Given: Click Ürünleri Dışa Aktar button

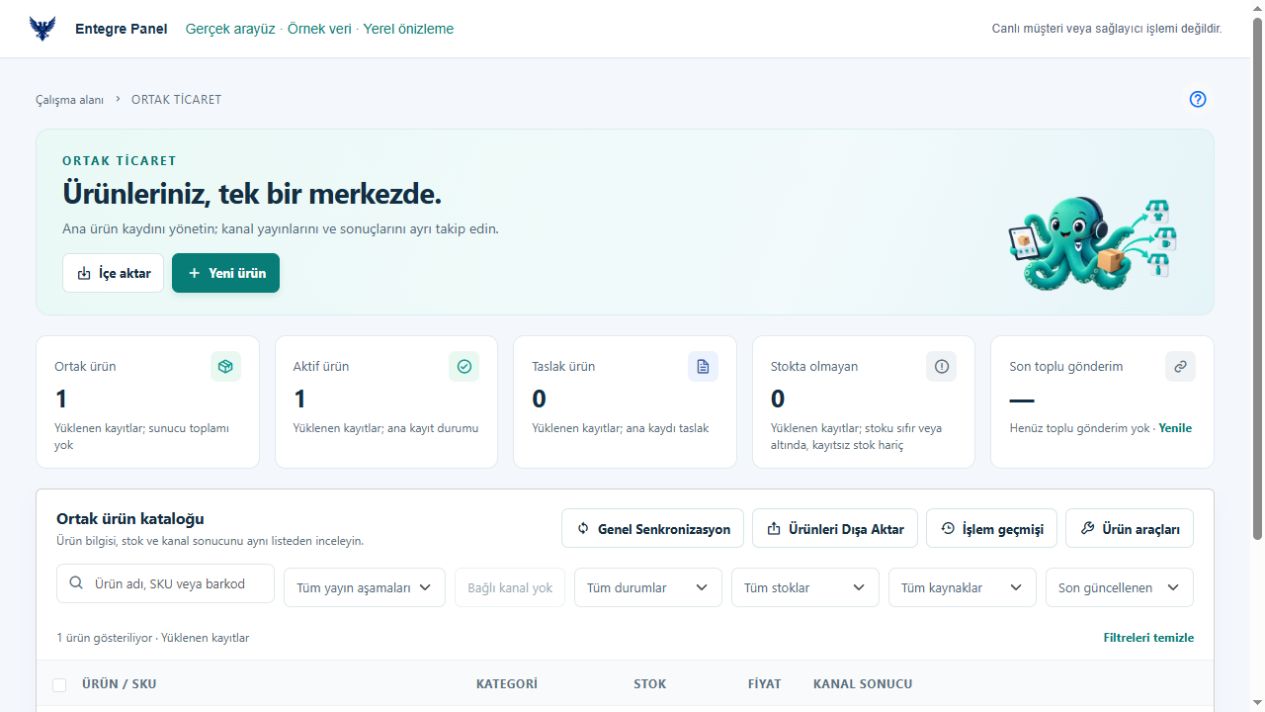Looking at the screenshot, I should [x=835, y=529].
